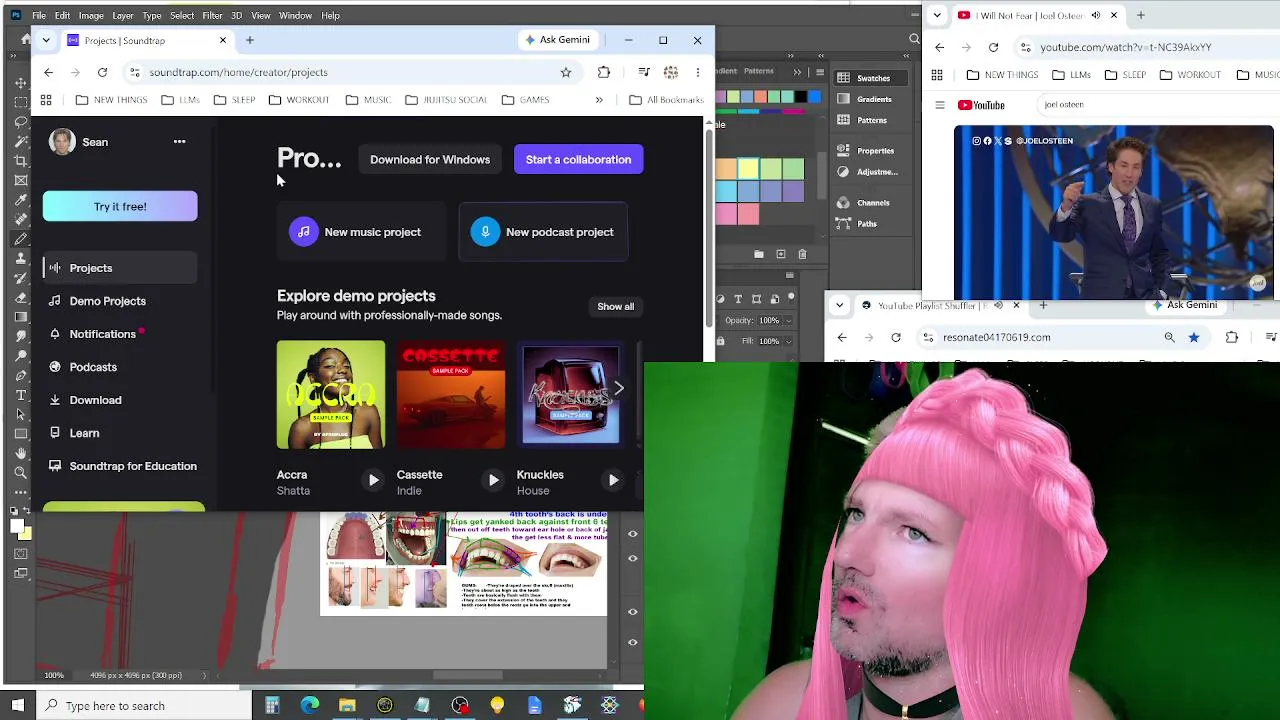This screenshot has width=1280, height=720.
Task: Toggle bookmark star for resonate04170619.com
Action: point(1194,338)
